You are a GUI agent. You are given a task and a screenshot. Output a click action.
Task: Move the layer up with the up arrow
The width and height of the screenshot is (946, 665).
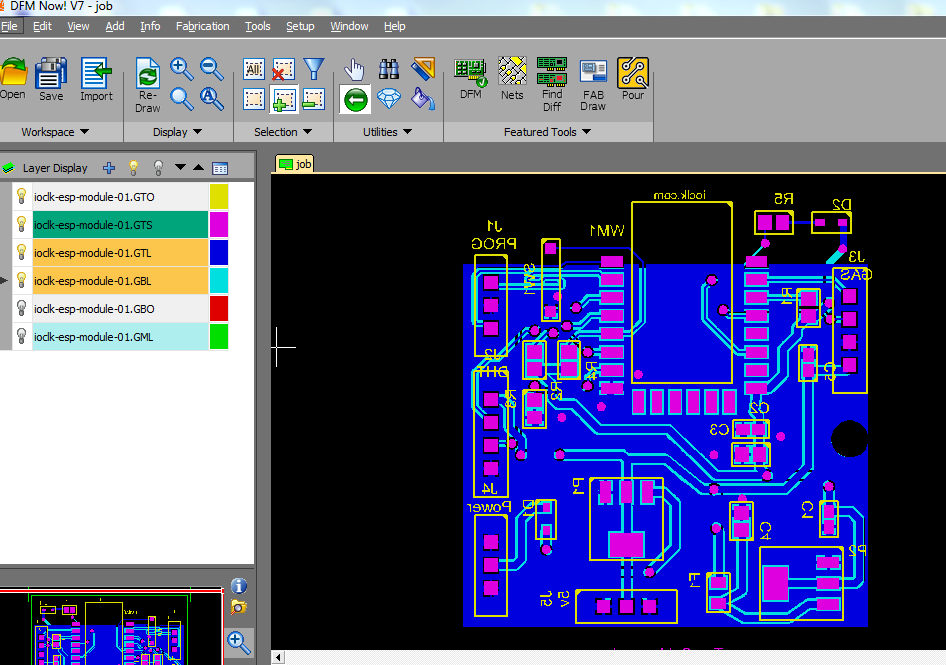198,167
